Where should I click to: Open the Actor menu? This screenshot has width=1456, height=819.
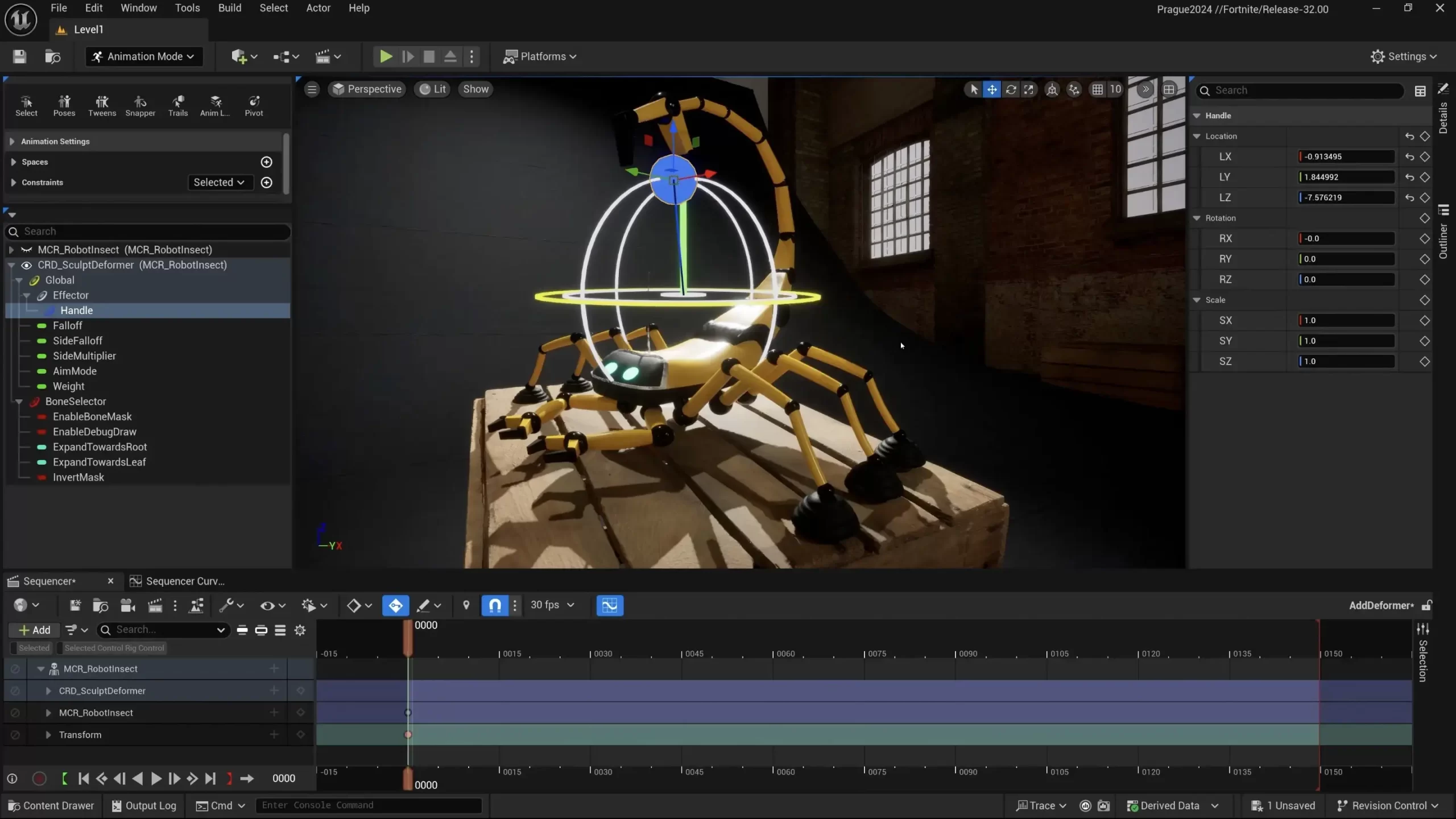pyautogui.click(x=318, y=8)
